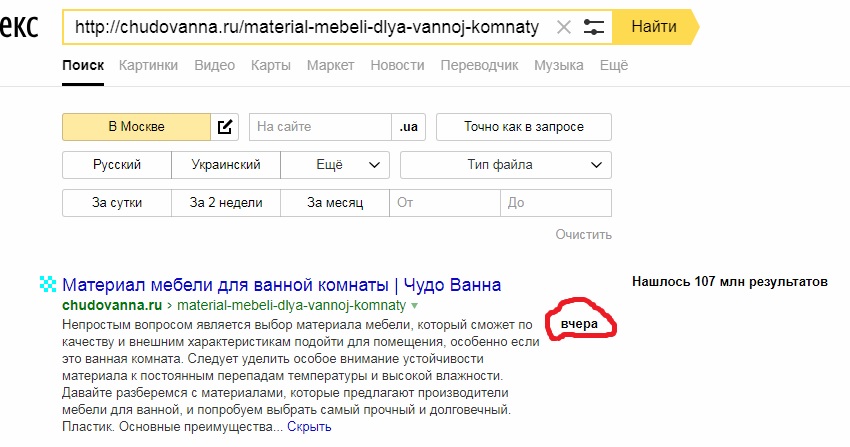This screenshot has height=447, width=850.
Task: Click the chudovanna site favicon
Action: (x=48, y=284)
